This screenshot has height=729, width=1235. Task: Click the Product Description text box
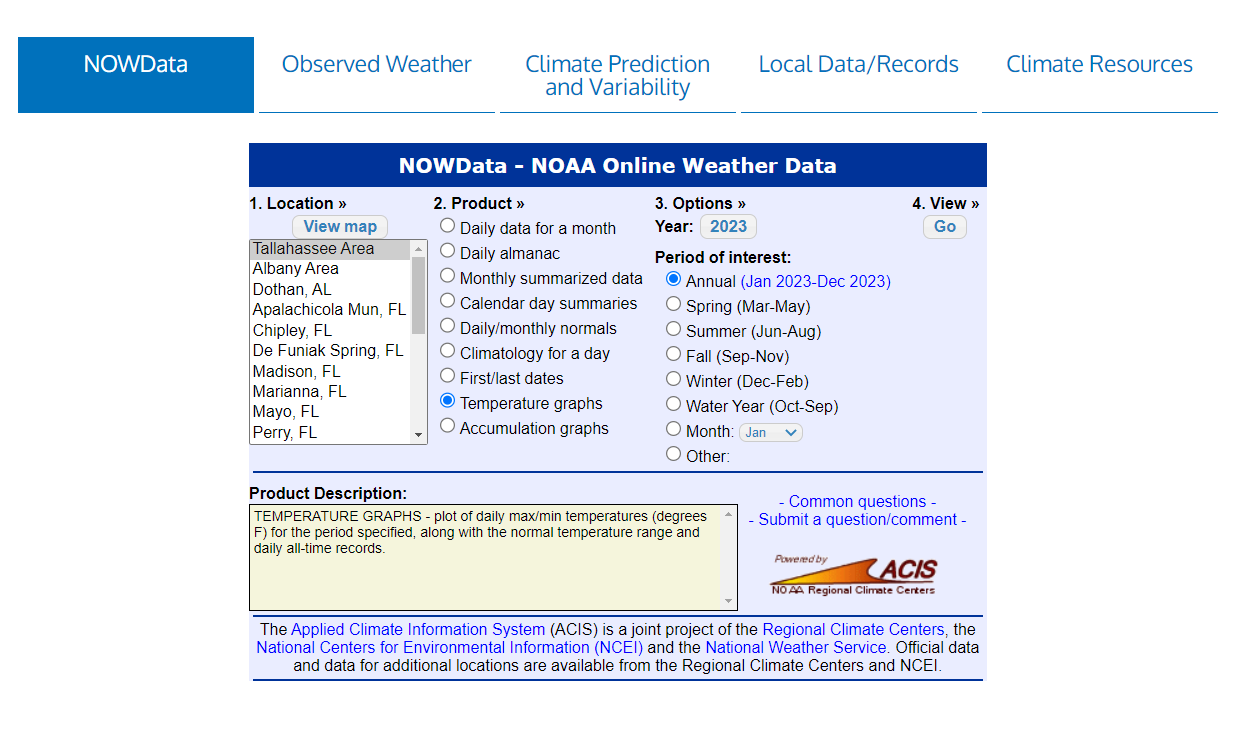click(x=493, y=557)
